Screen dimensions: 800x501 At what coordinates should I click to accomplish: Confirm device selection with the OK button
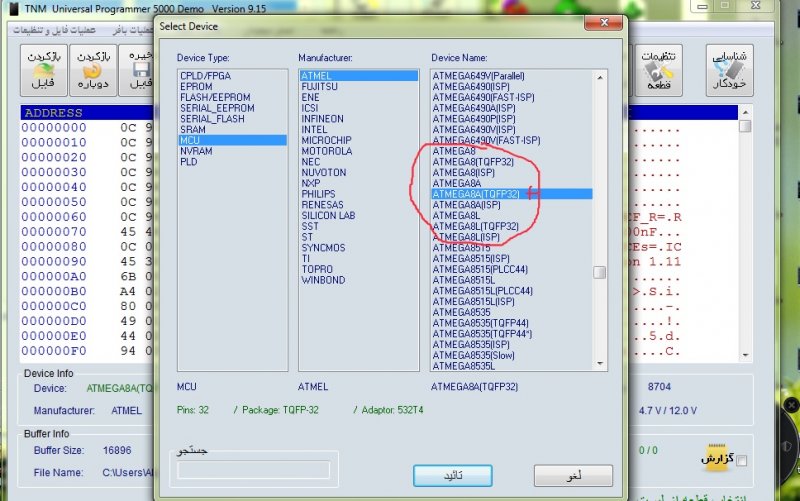point(453,475)
